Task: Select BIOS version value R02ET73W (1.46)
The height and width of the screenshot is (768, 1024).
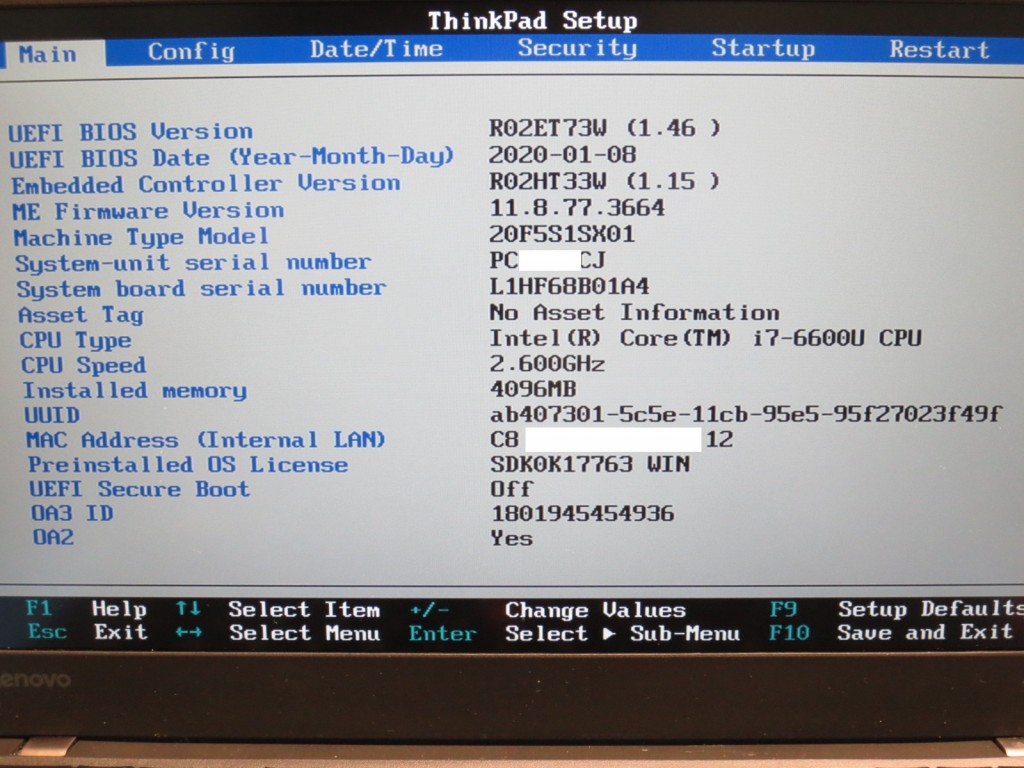Action: (x=605, y=127)
